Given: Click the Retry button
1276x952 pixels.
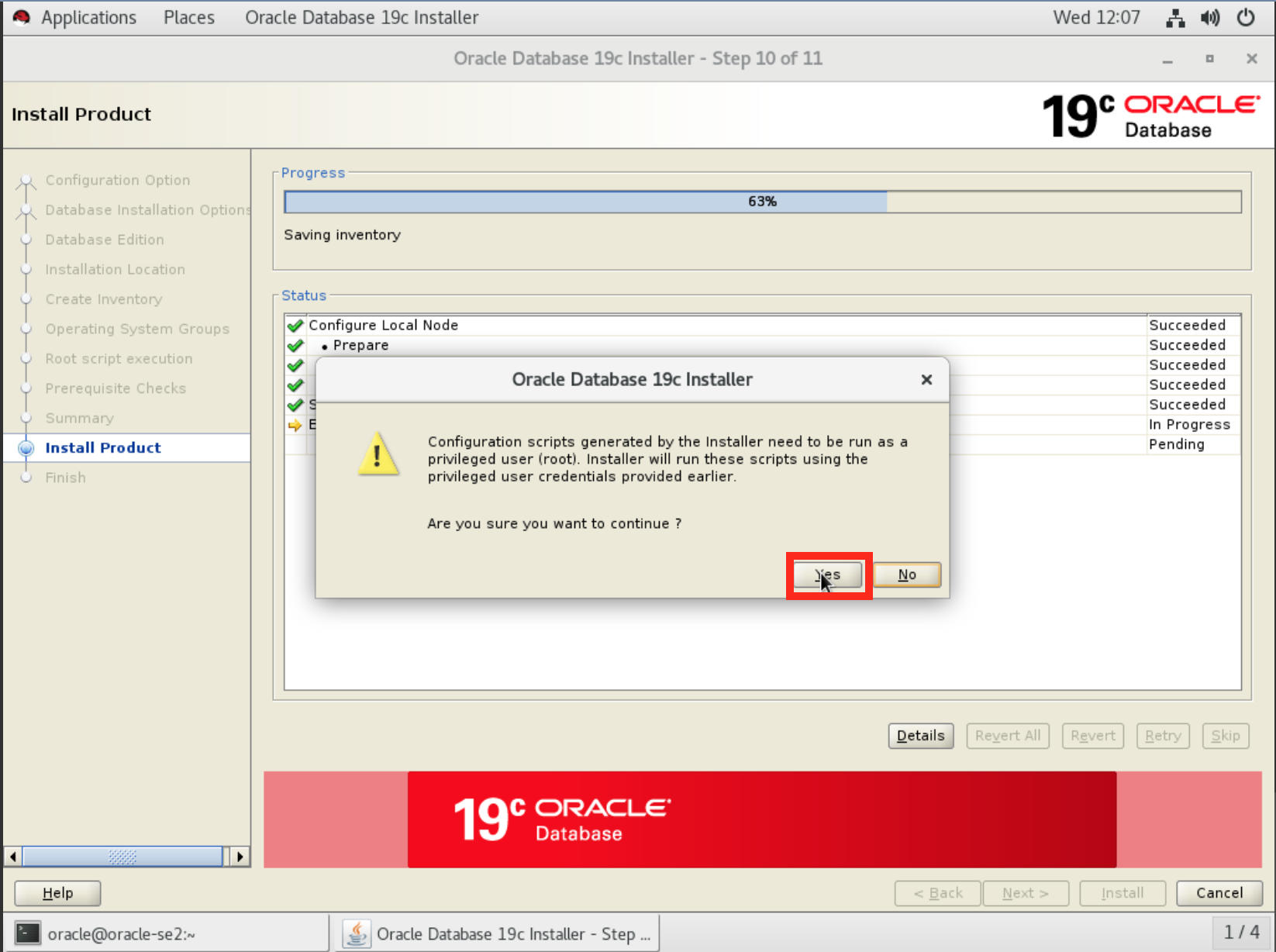Looking at the screenshot, I should coord(1163,736).
